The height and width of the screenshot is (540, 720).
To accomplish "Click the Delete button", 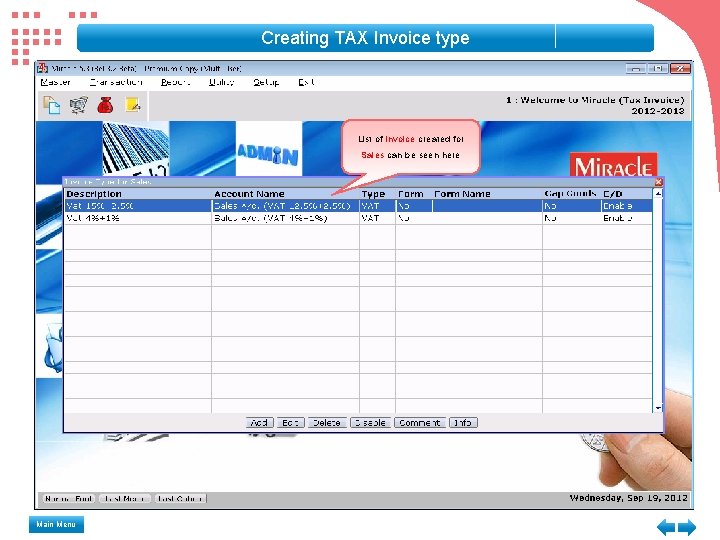I will click(326, 422).
